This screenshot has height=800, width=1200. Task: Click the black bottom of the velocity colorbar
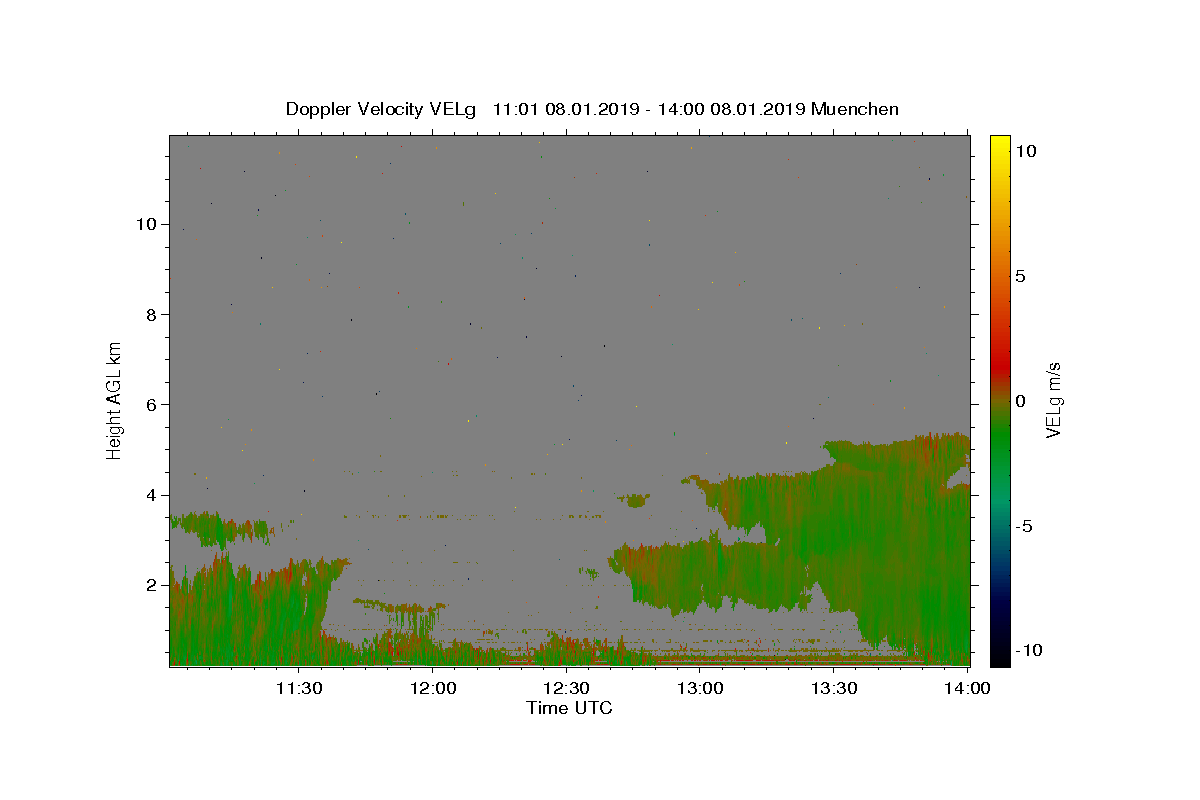click(999, 655)
